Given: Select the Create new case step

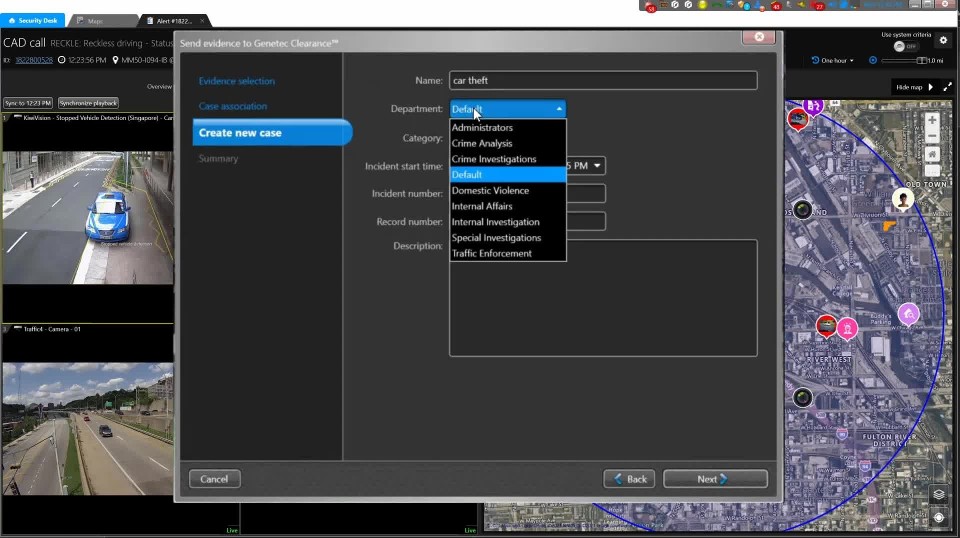Looking at the screenshot, I should click(x=272, y=133).
